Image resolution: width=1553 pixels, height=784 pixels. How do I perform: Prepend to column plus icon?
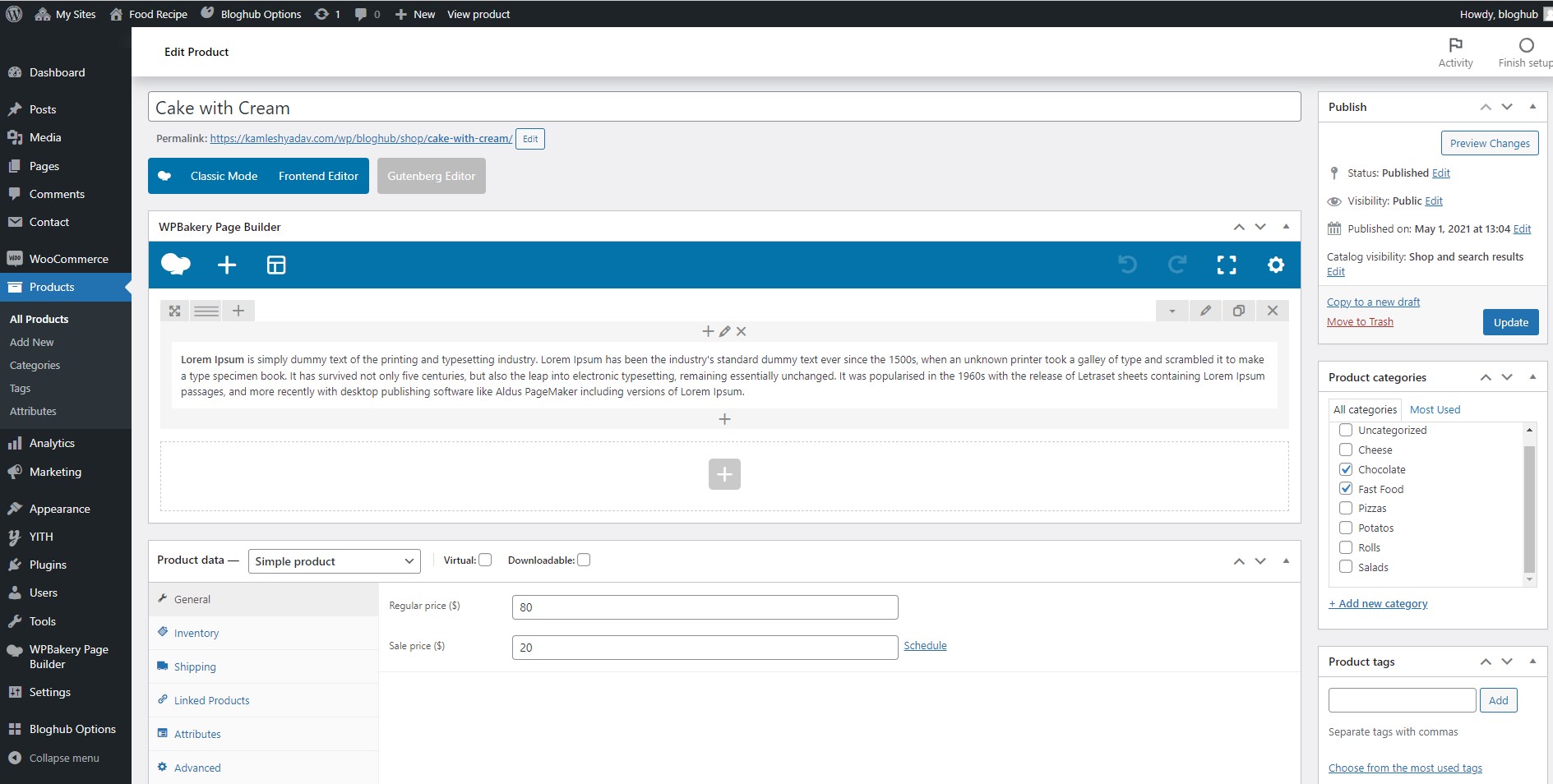click(x=708, y=331)
